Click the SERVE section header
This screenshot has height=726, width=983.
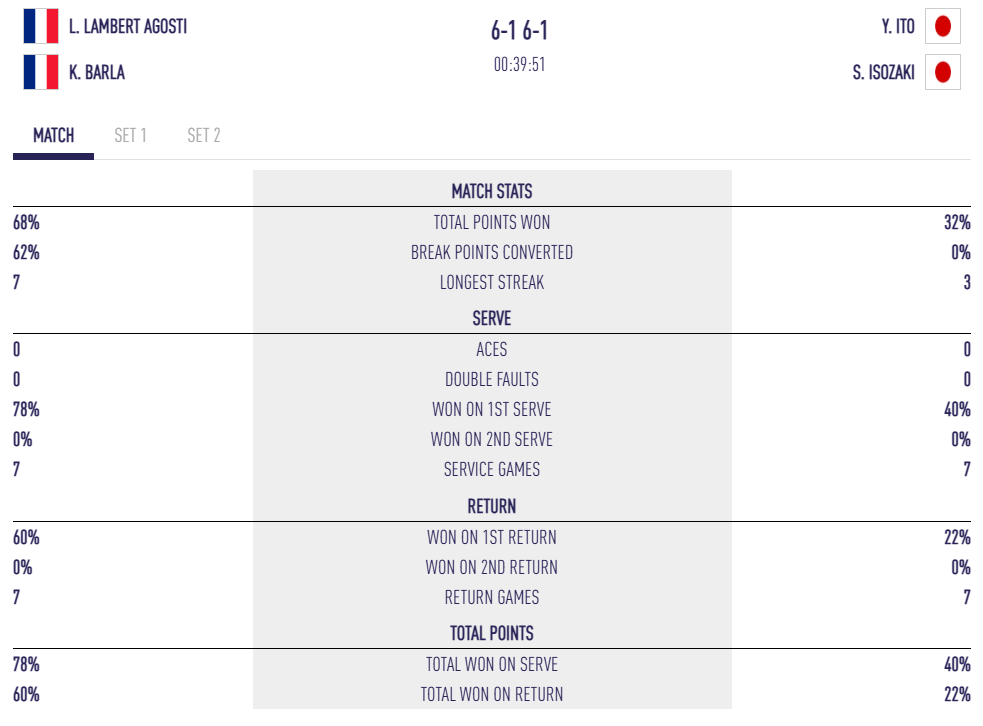[492, 319]
